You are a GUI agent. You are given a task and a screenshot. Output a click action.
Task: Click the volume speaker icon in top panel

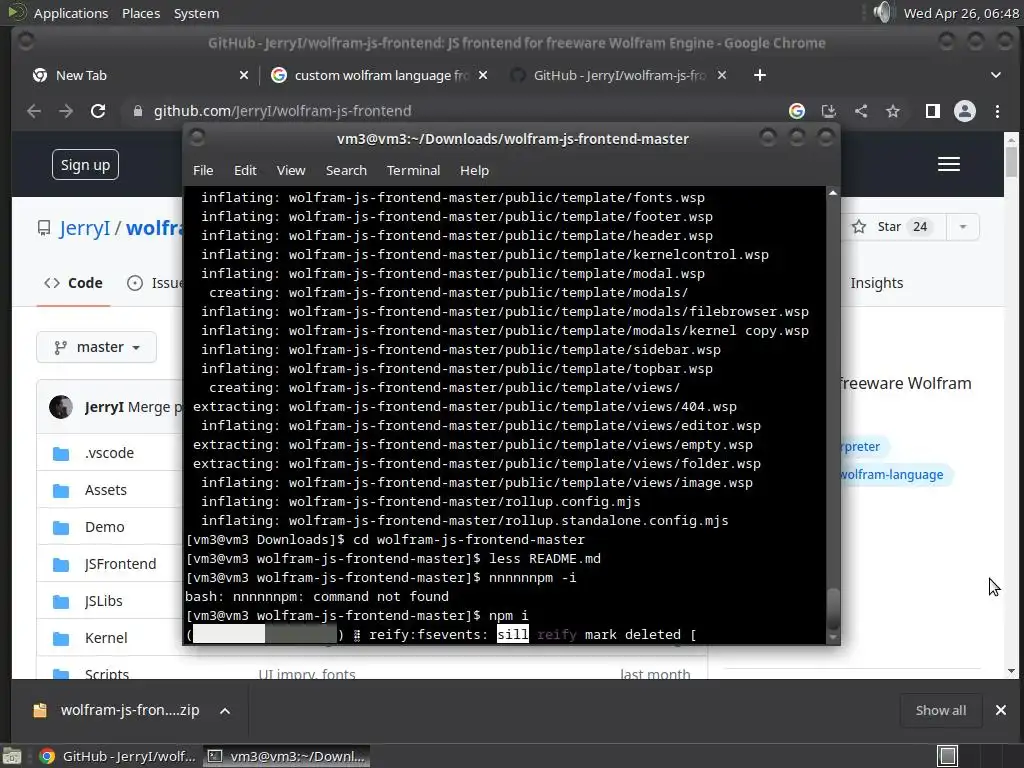[x=882, y=12]
